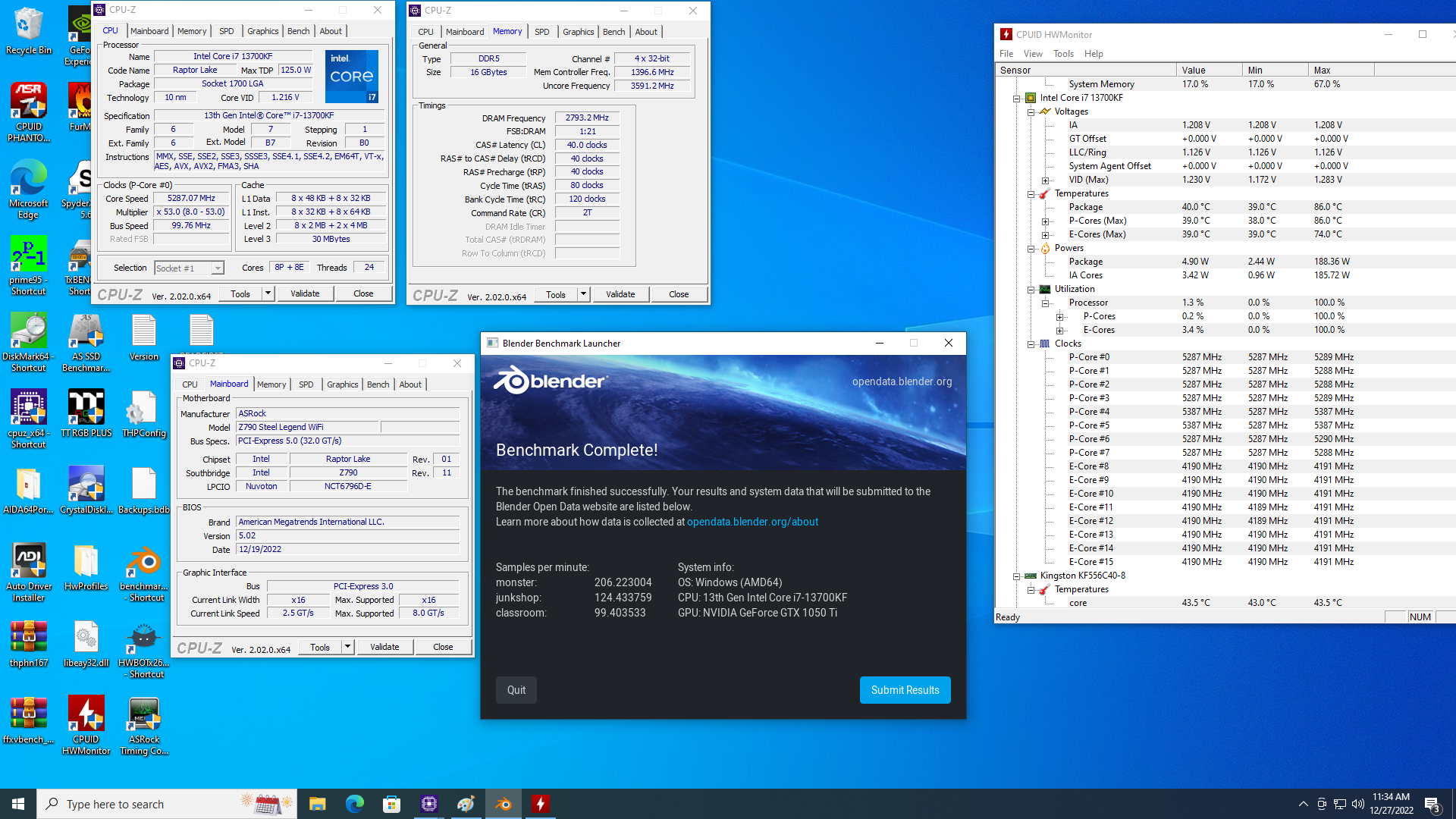Click HWMonitor icon in the taskbar
Image resolution: width=1456 pixels, height=819 pixels.
[541, 804]
